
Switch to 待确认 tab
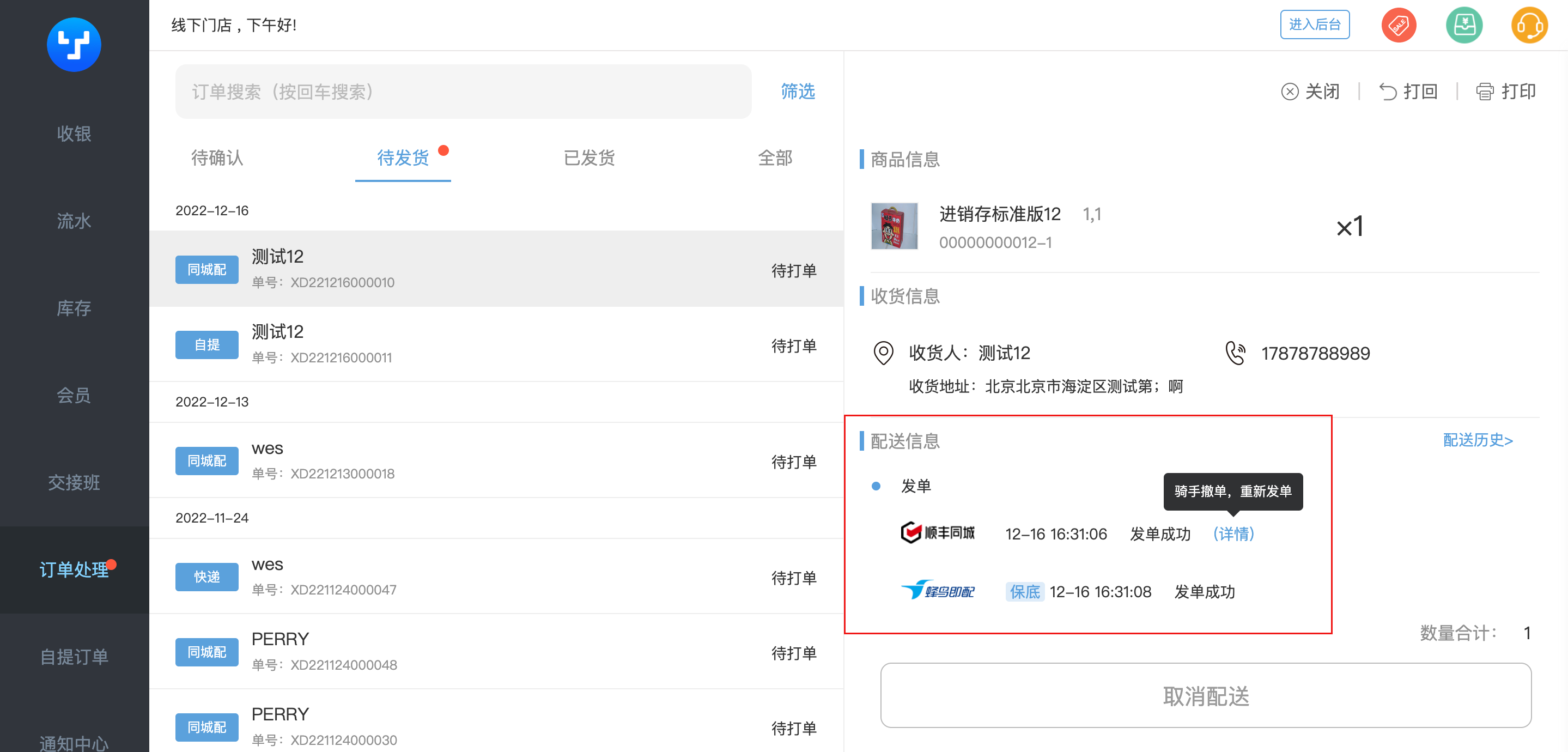point(217,157)
